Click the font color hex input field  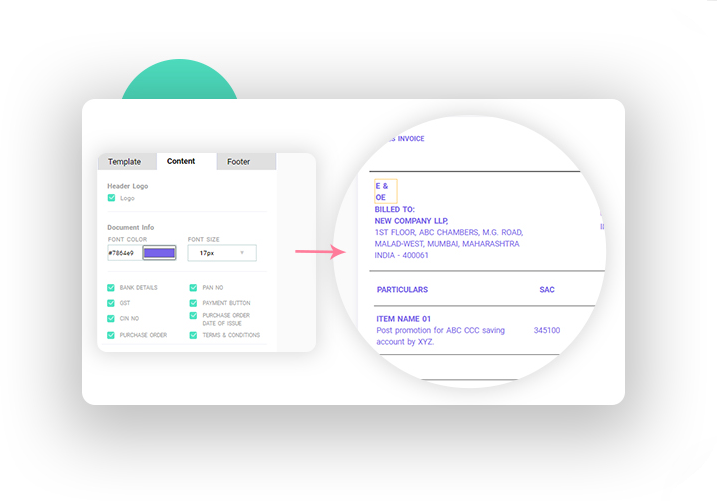tap(124, 254)
